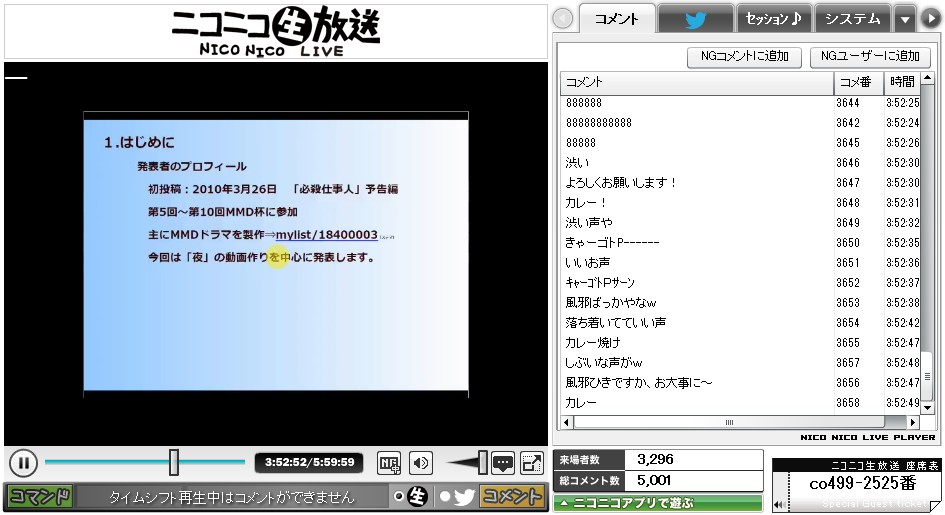945x515 pixels.
Task: Mute audio with the speaker icon
Action: tap(421, 463)
